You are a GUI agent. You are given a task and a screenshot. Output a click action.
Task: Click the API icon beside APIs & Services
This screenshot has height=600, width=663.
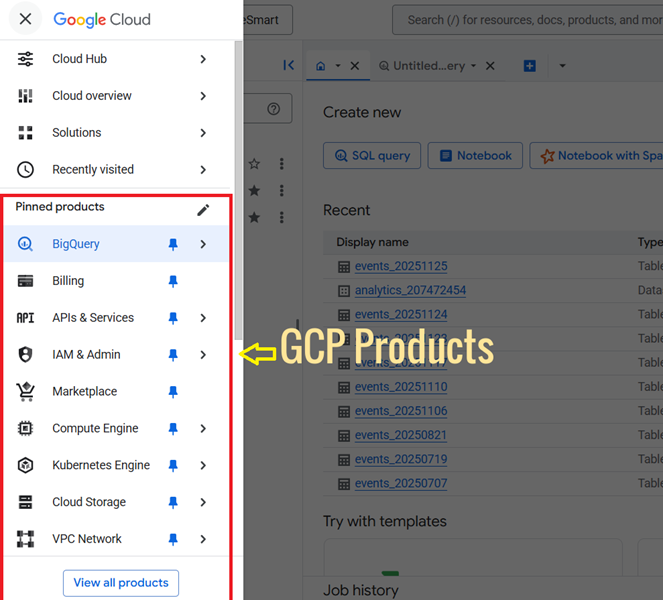click(25, 318)
